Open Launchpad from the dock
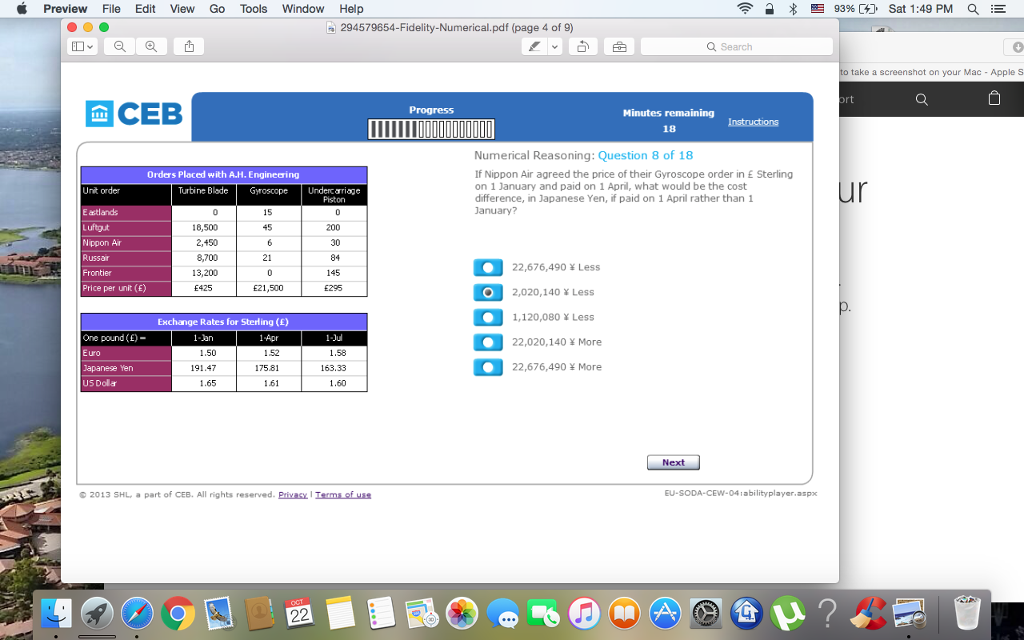Screen dimensions: 1024x640 (97, 614)
